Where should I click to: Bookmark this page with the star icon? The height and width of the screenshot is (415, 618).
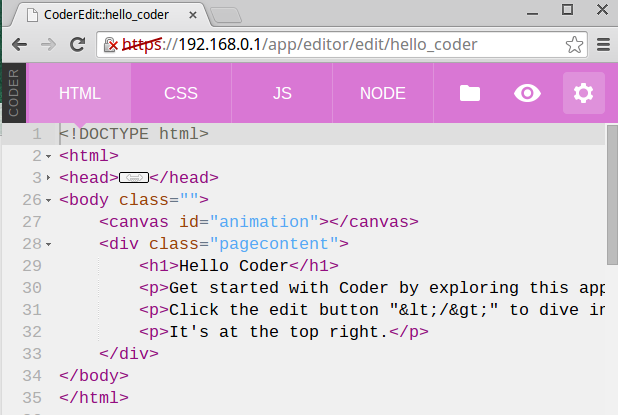coord(574,45)
